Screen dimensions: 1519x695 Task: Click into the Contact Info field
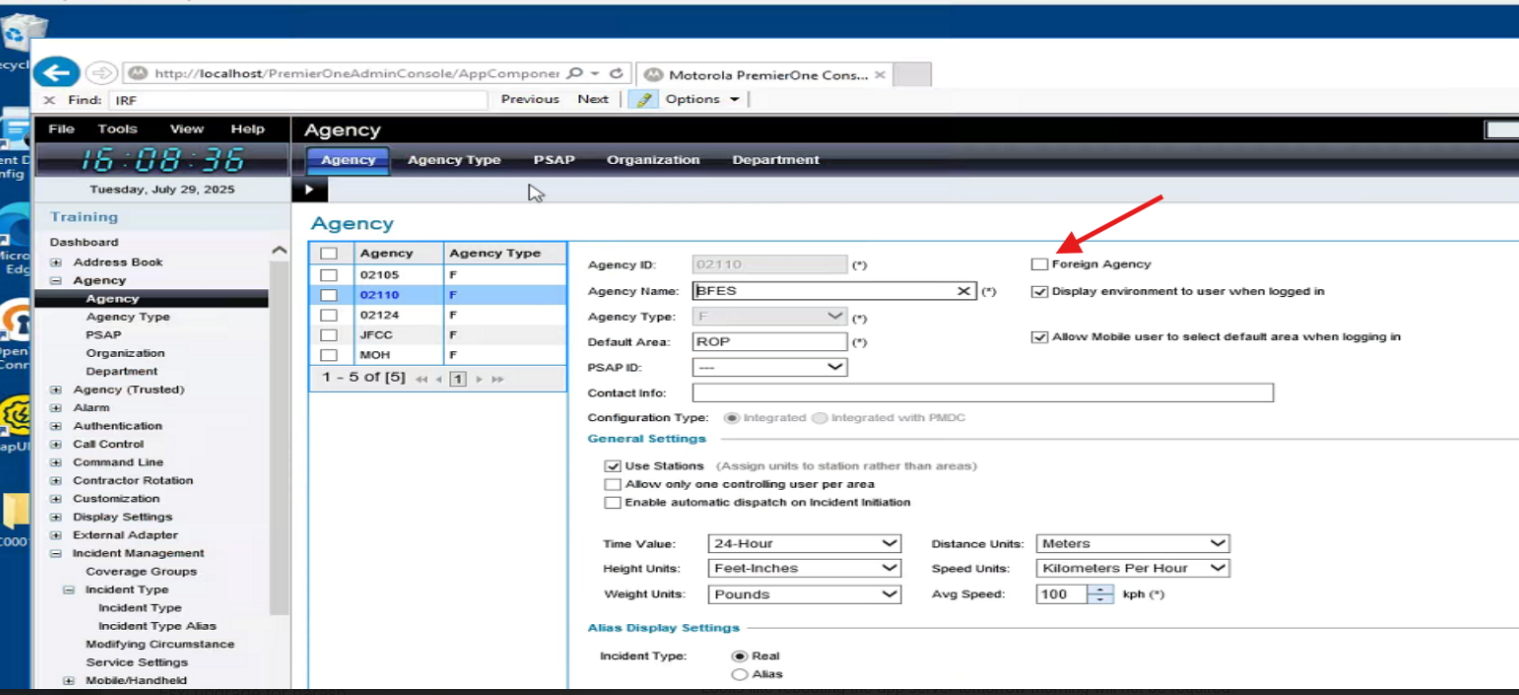[x=982, y=393]
